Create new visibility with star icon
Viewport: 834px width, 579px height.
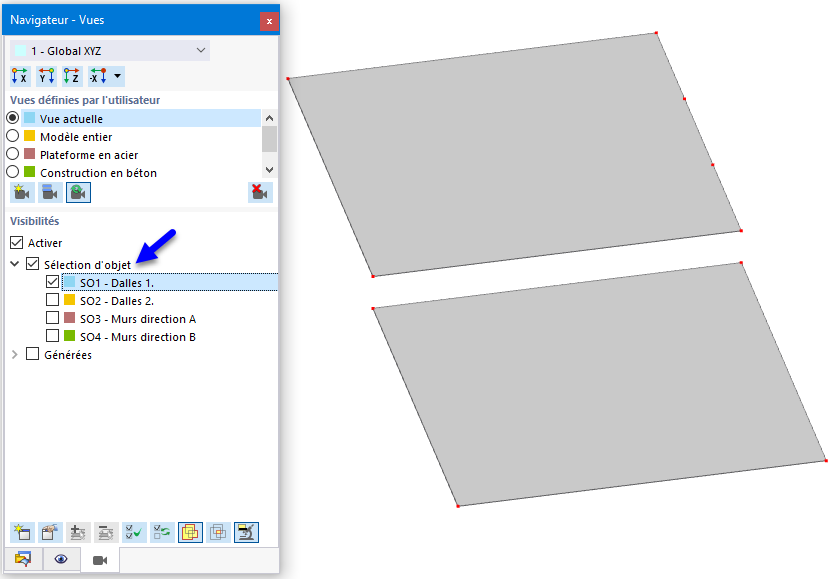22,532
